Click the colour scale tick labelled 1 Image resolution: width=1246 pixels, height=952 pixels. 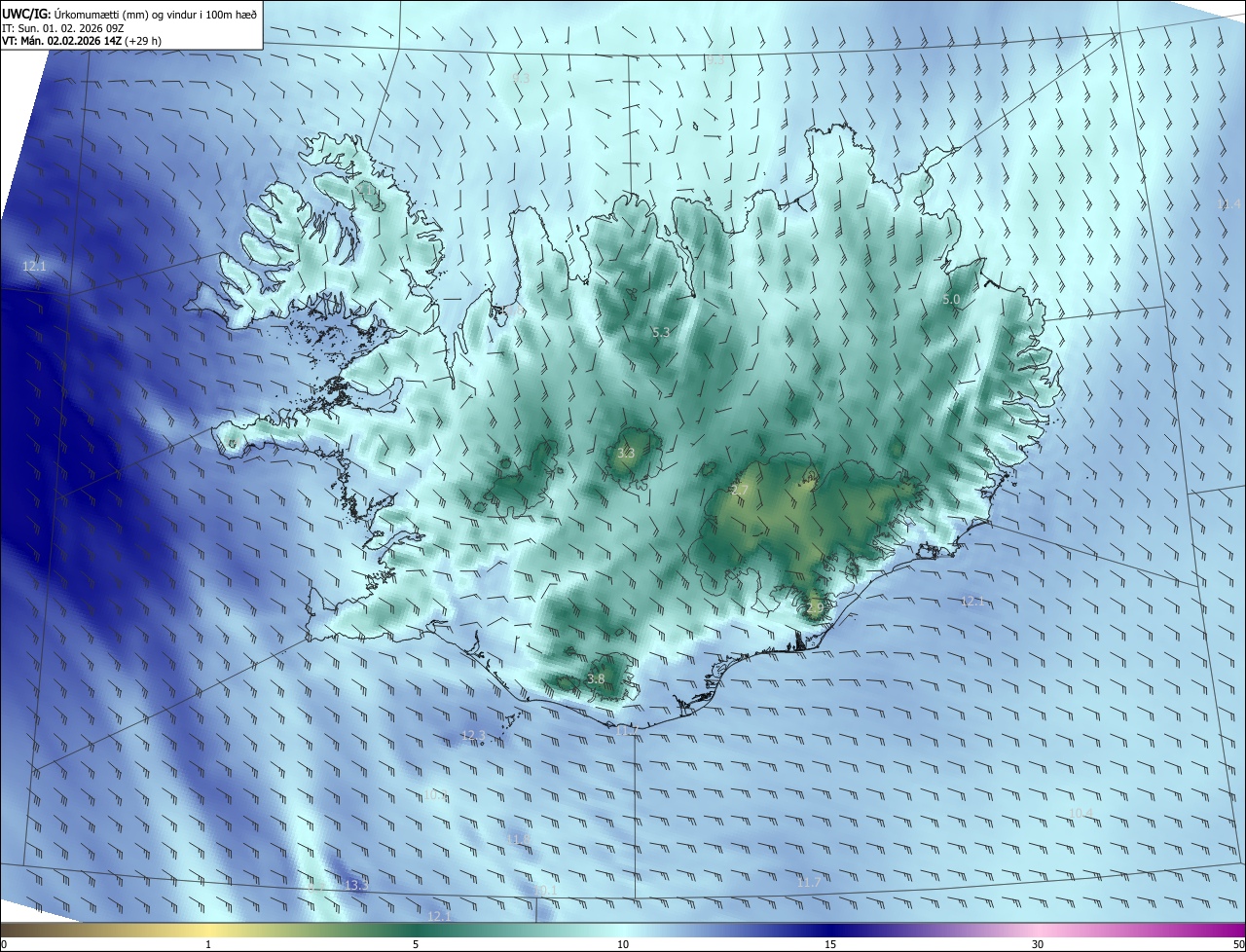pyautogui.click(x=208, y=945)
